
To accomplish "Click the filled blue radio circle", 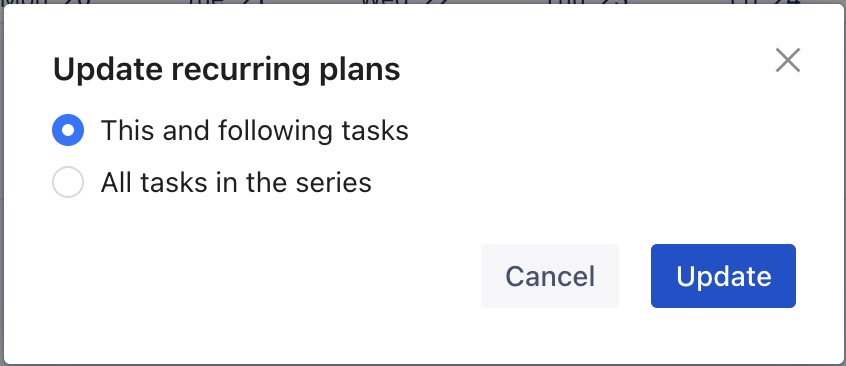I will (x=68, y=130).
